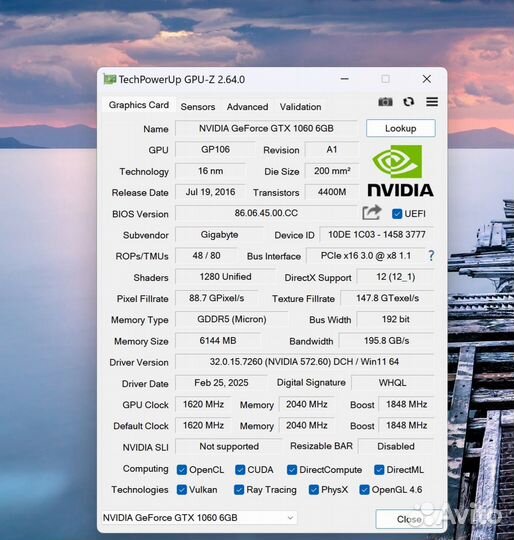Click the GPU Clock value 1620 MHz
This screenshot has height=540, width=514.
(x=203, y=404)
